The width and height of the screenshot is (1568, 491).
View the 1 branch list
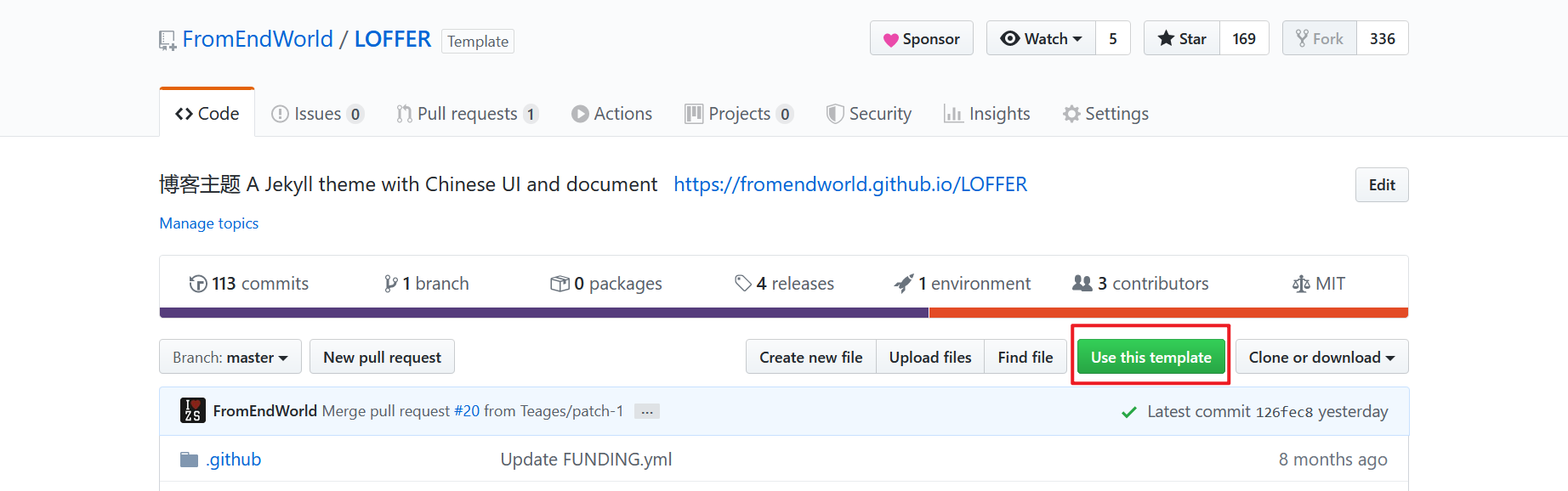[427, 284]
